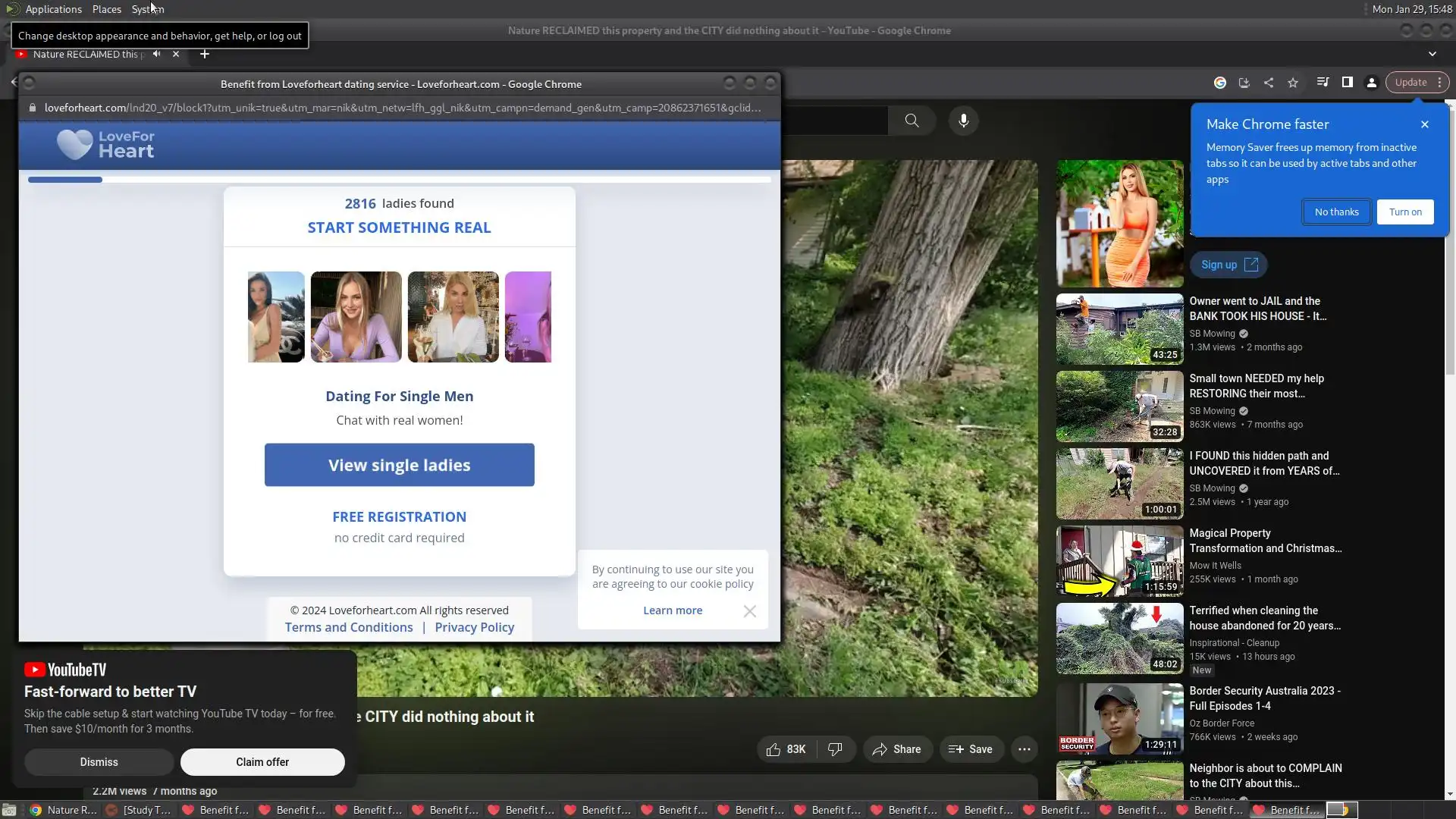This screenshot has width=1456, height=819.
Task: Open the media controls icon
Action: 1323,83
